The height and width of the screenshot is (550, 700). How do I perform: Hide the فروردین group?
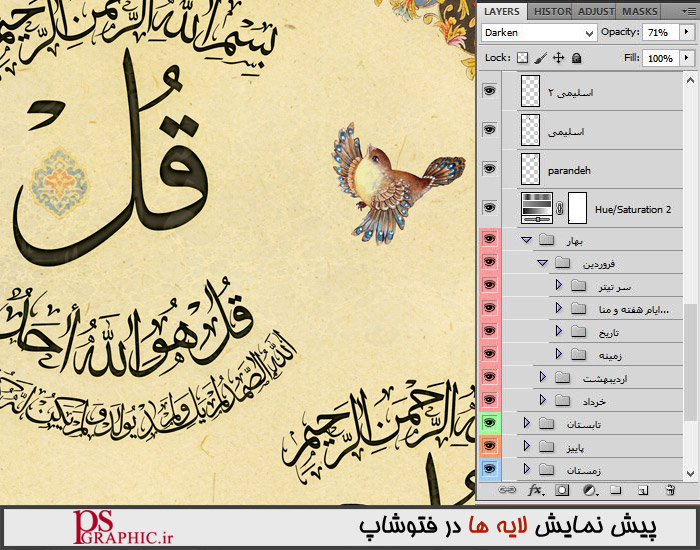490,262
